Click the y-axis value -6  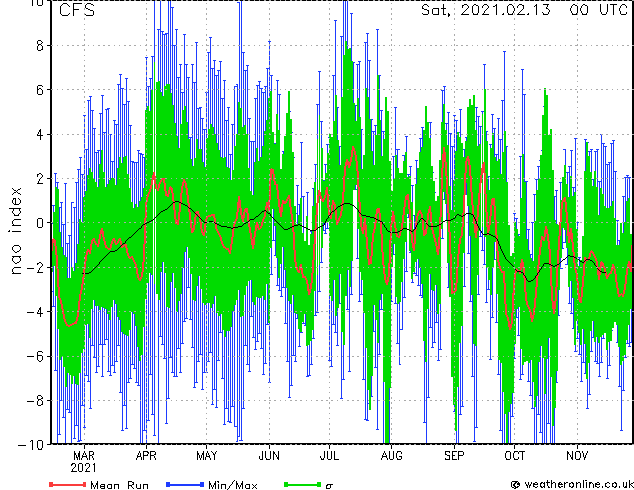click(x=35, y=356)
